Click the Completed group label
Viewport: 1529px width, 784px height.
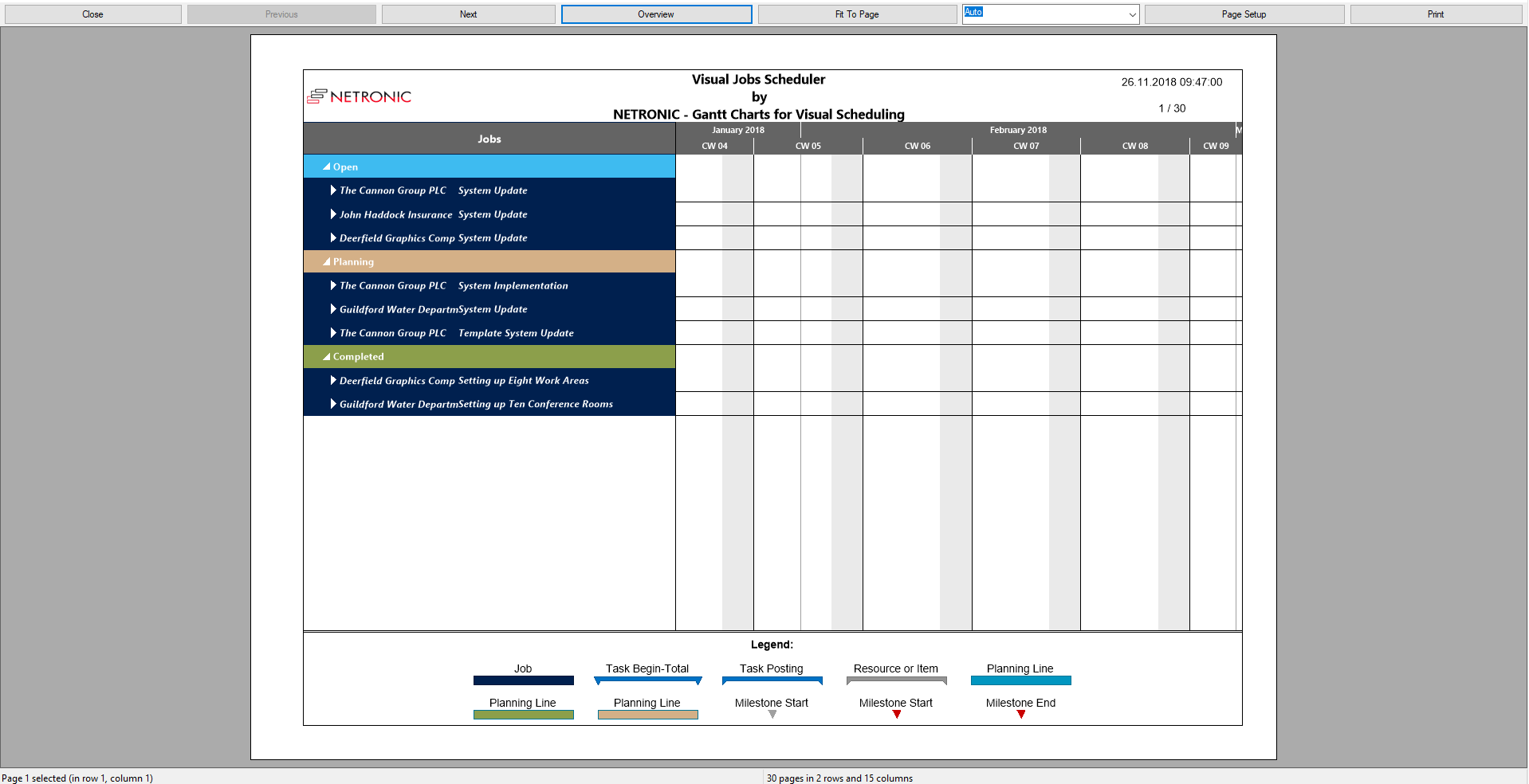[358, 356]
